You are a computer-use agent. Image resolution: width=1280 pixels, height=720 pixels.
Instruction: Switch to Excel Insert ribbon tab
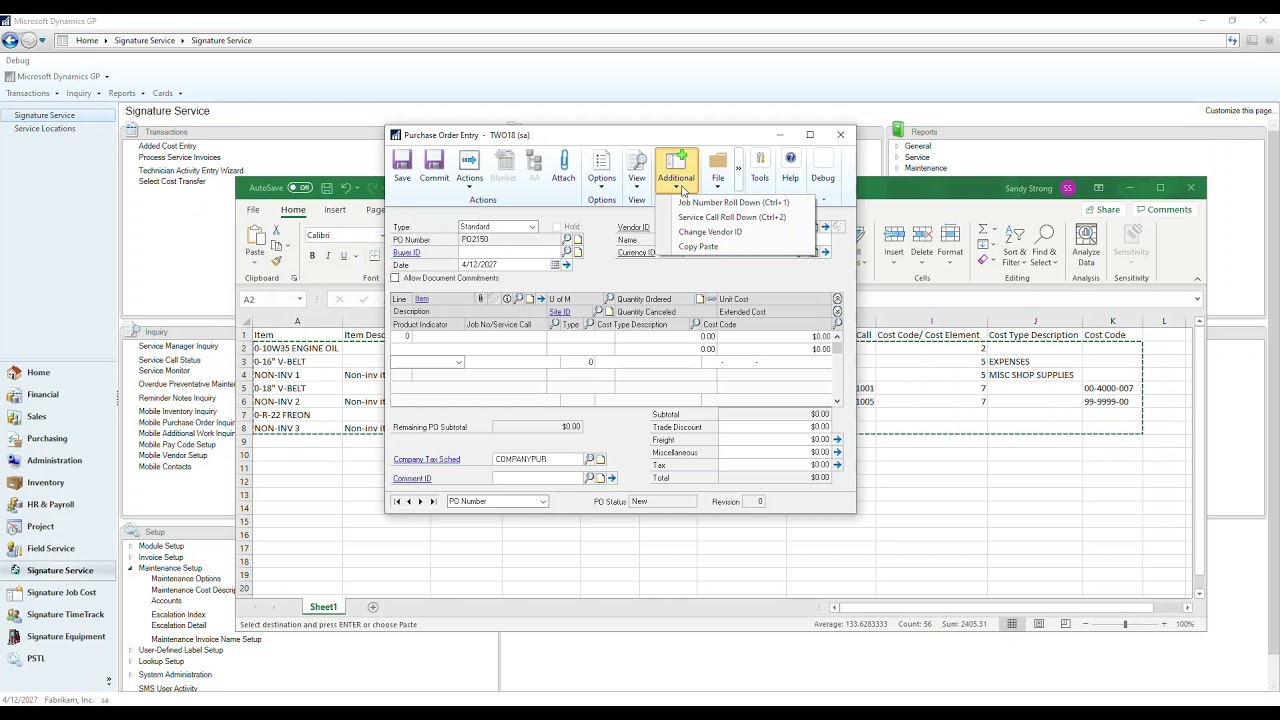coord(335,210)
